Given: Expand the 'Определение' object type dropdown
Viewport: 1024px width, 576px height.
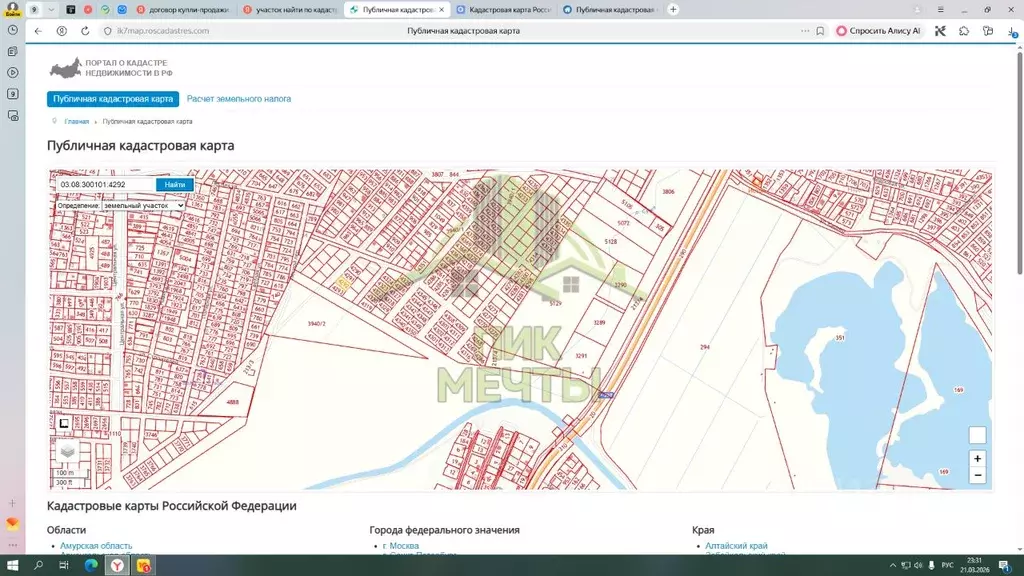Looking at the screenshot, I should [x=143, y=205].
